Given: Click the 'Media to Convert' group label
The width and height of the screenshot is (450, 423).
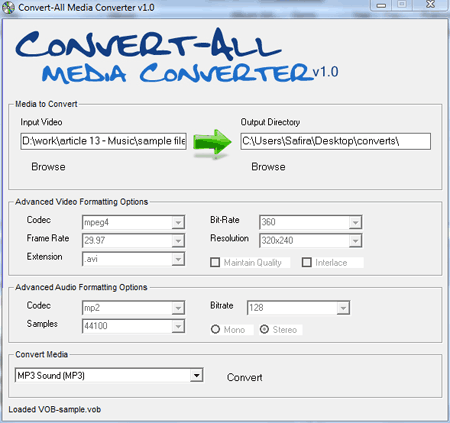Looking at the screenshot, I should tap(46, 104).
